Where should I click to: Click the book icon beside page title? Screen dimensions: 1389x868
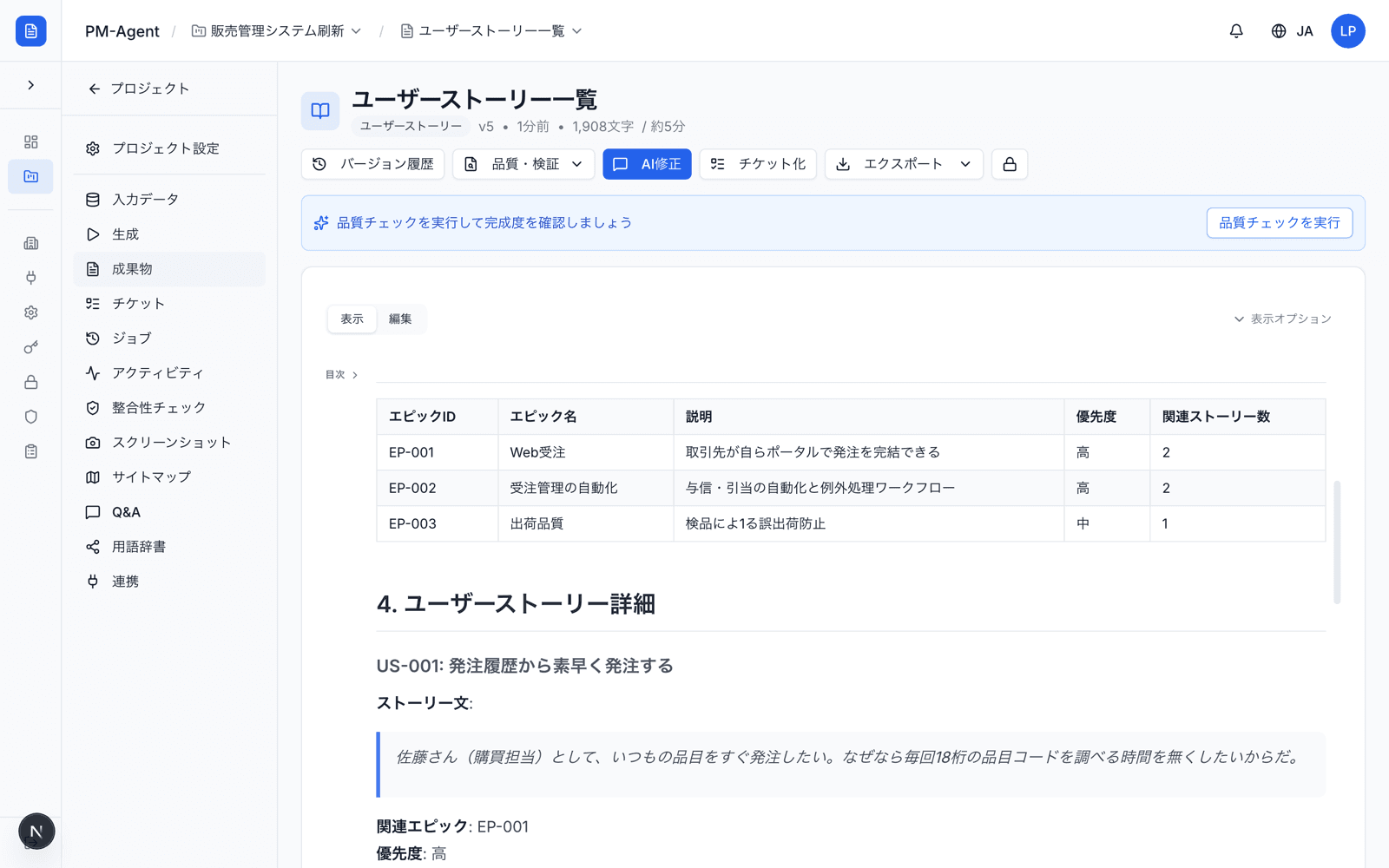pos(320,111)
